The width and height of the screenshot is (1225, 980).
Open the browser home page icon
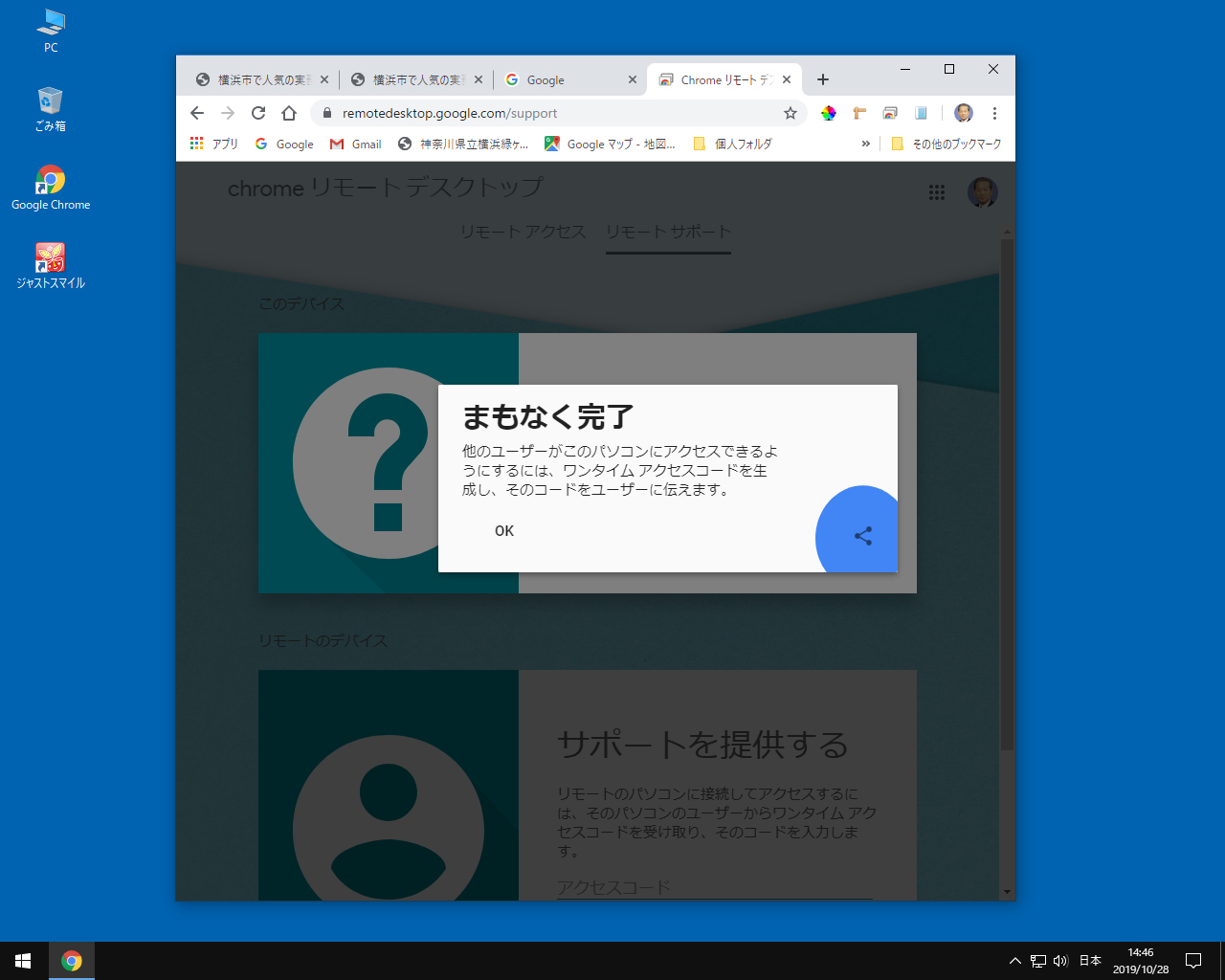coord(289,113)
